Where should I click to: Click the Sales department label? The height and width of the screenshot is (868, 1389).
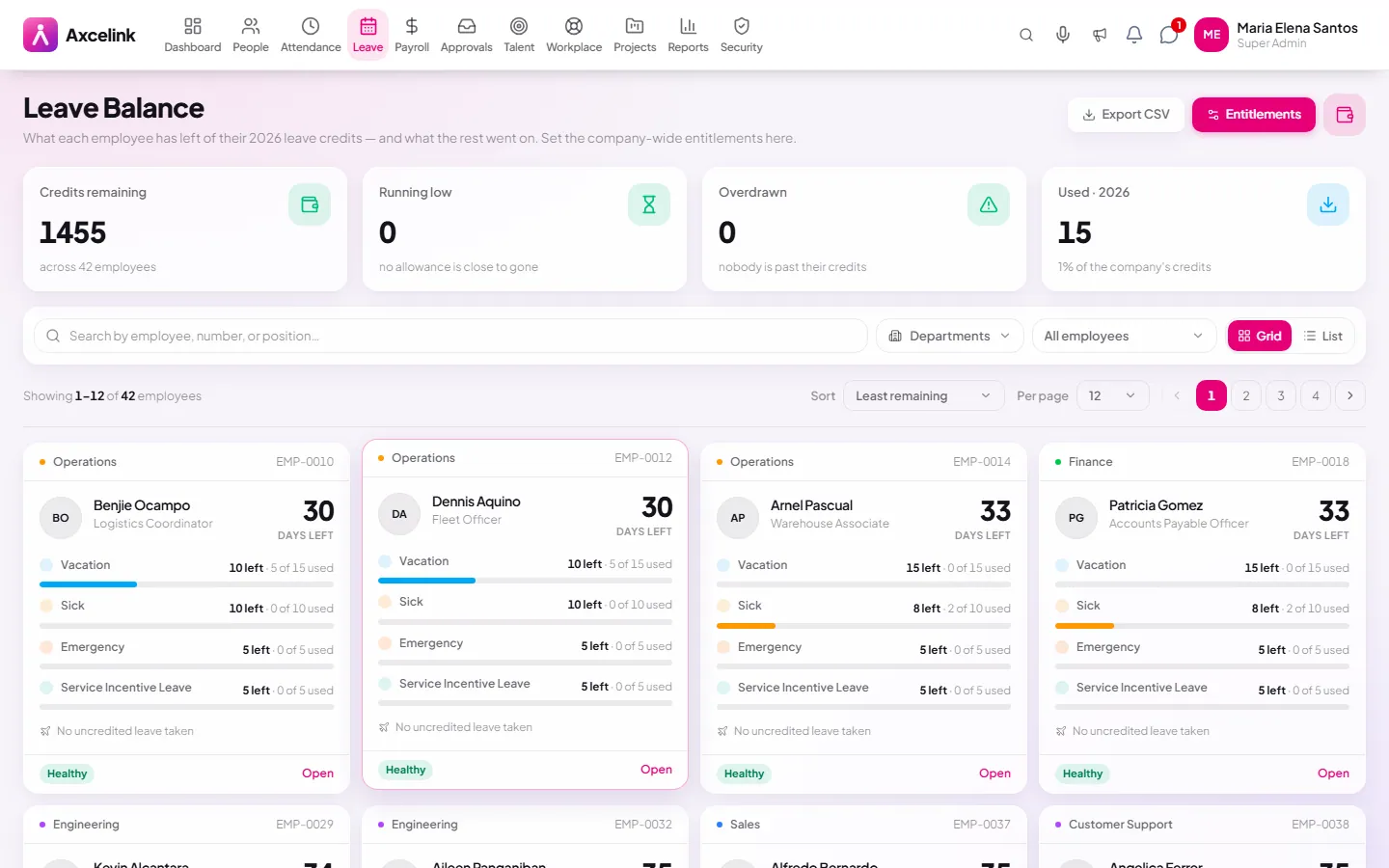(x=745, y=825)
